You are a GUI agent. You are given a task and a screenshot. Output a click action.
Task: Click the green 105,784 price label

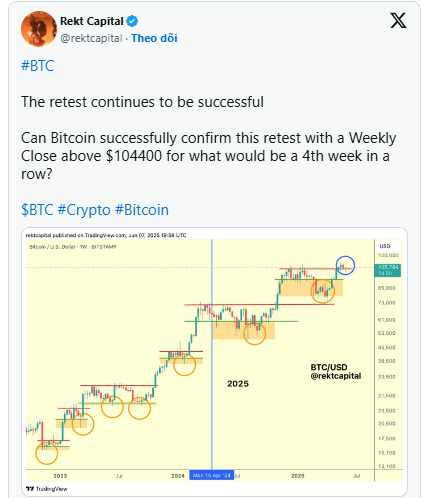(x=388, y=270)
